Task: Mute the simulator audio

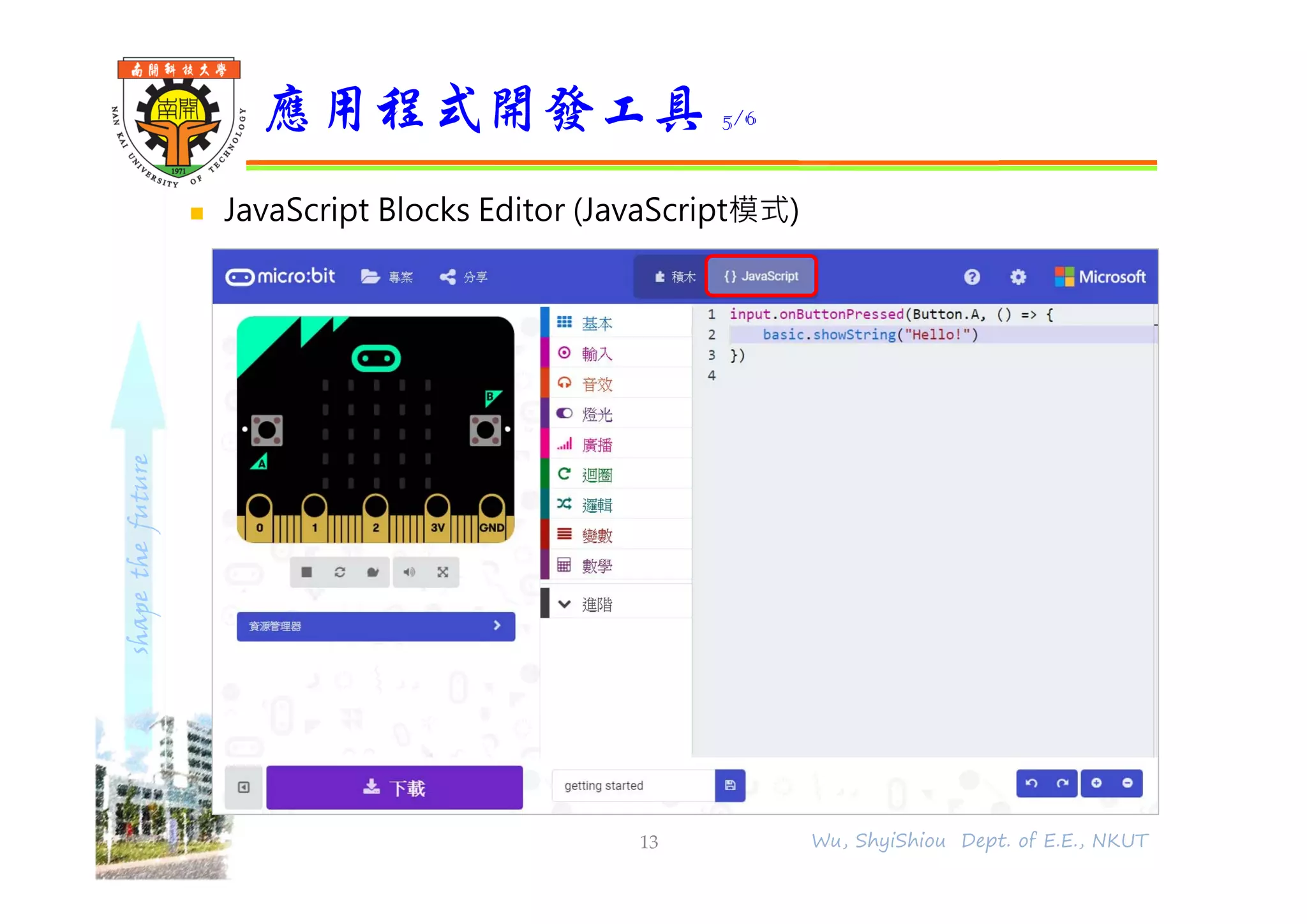Action: point(409,572)
